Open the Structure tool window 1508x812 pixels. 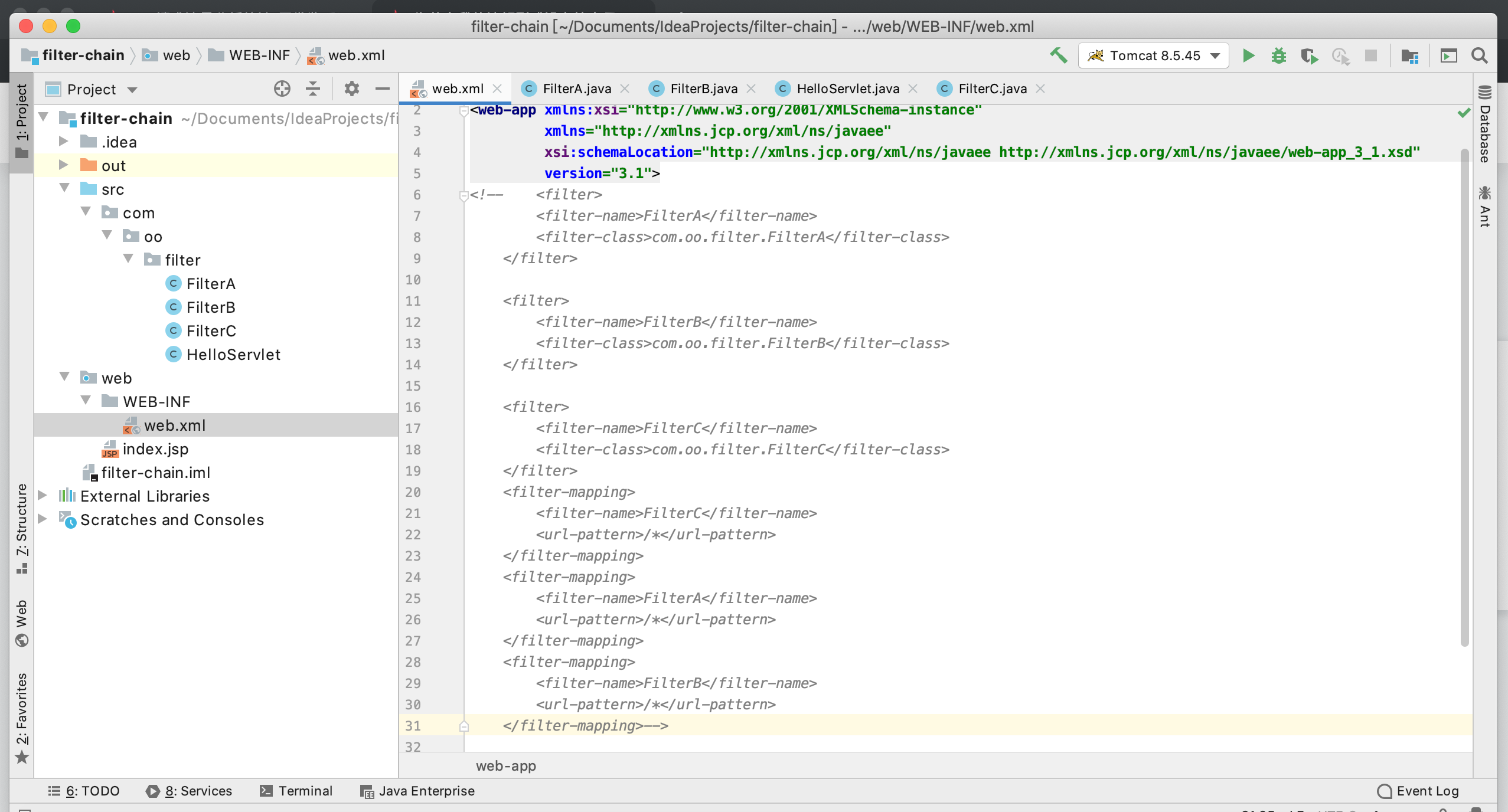[22, 528]
